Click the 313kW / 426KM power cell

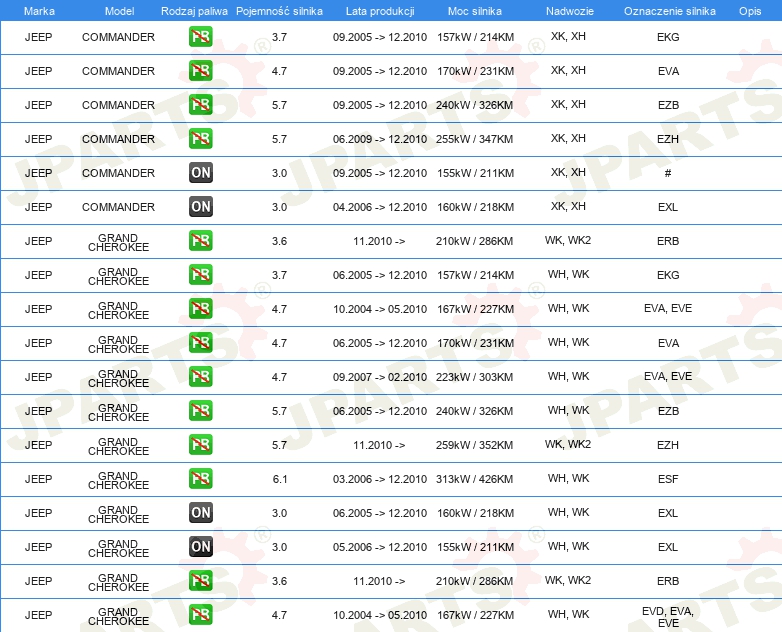[474, 479]
